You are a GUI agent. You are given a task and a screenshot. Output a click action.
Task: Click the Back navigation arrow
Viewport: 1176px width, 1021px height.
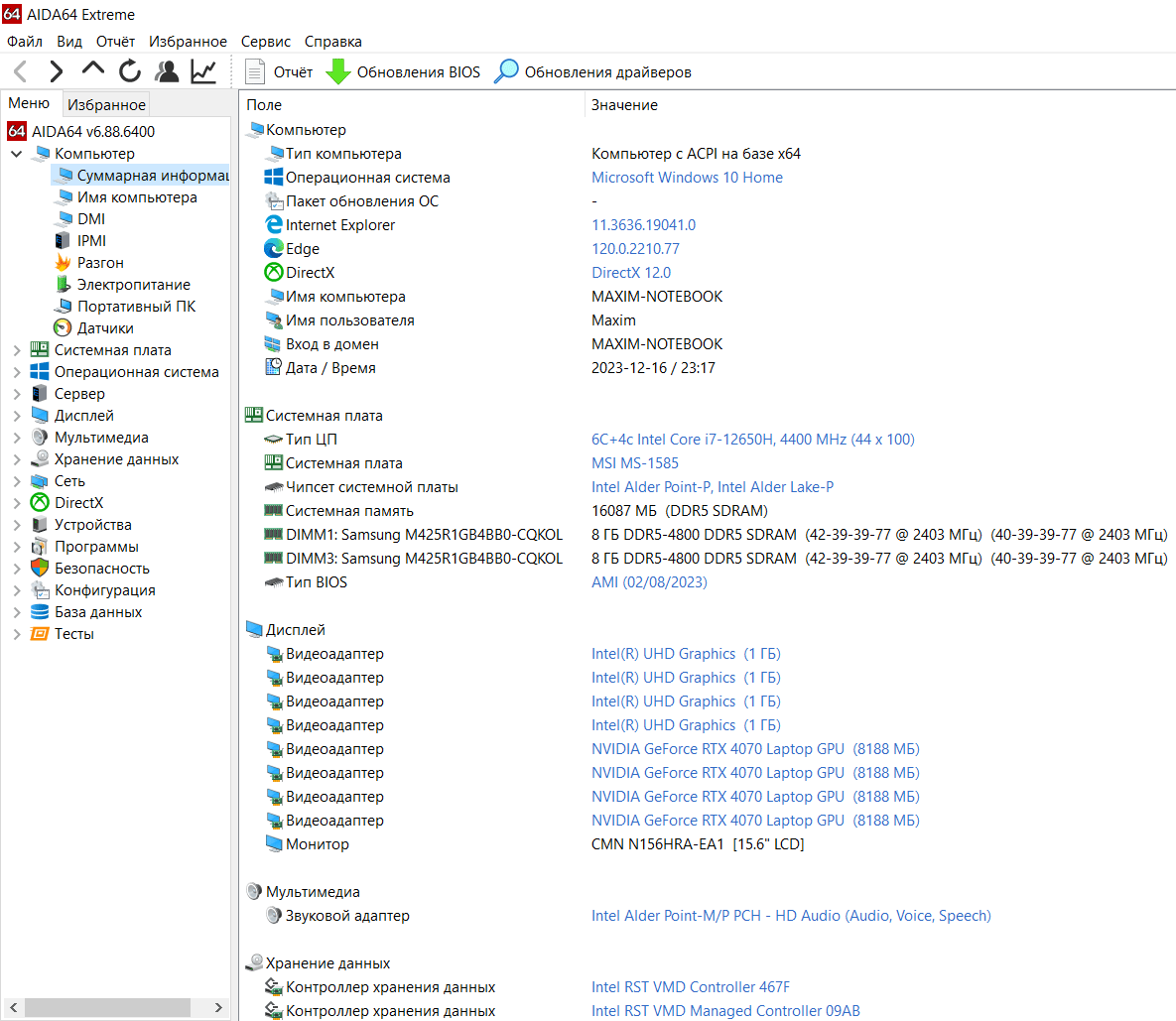(21, 71)
